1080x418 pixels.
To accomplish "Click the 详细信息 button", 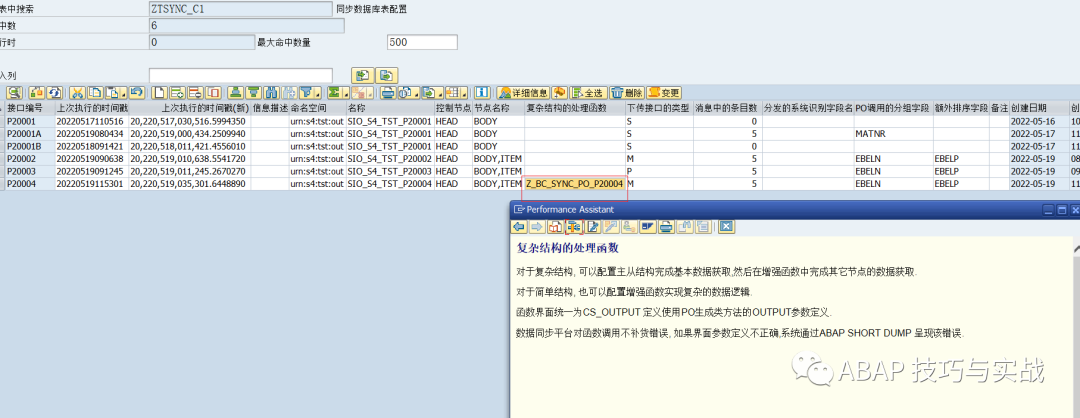I will click(523, 92).
